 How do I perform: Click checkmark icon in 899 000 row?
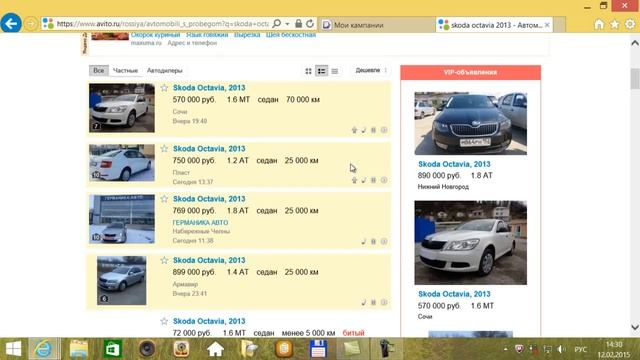(364, 303)
